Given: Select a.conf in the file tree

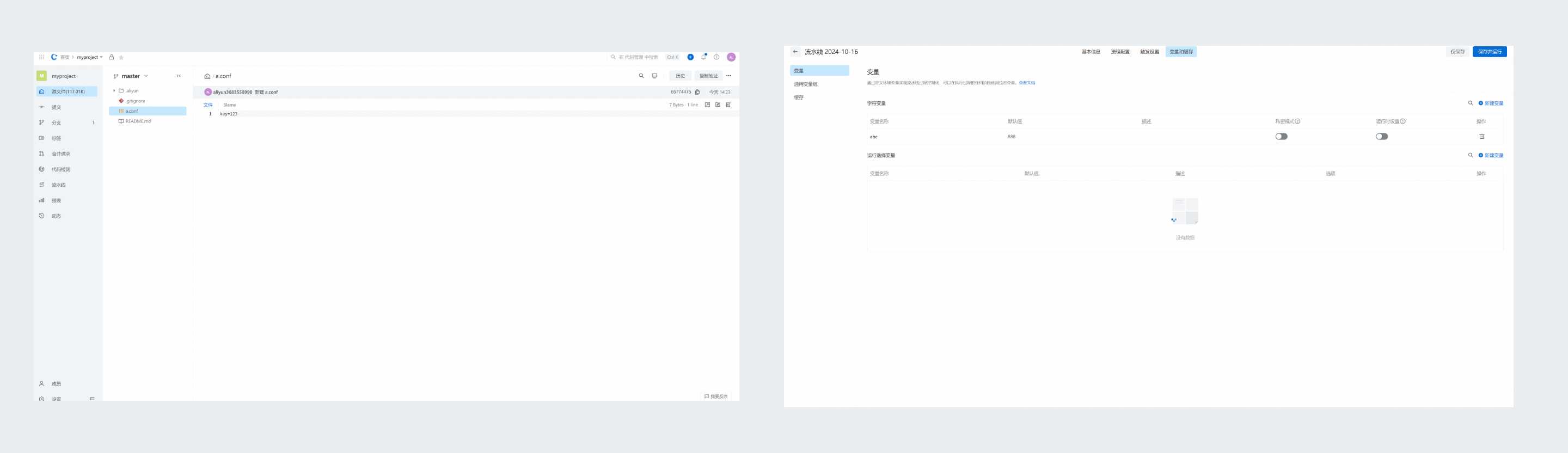Looking at the screenshot, I should [148, 111].
